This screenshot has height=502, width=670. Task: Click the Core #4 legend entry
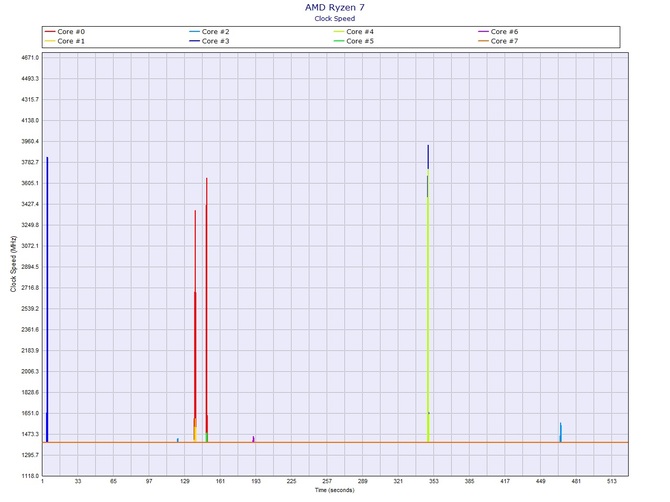354,32
